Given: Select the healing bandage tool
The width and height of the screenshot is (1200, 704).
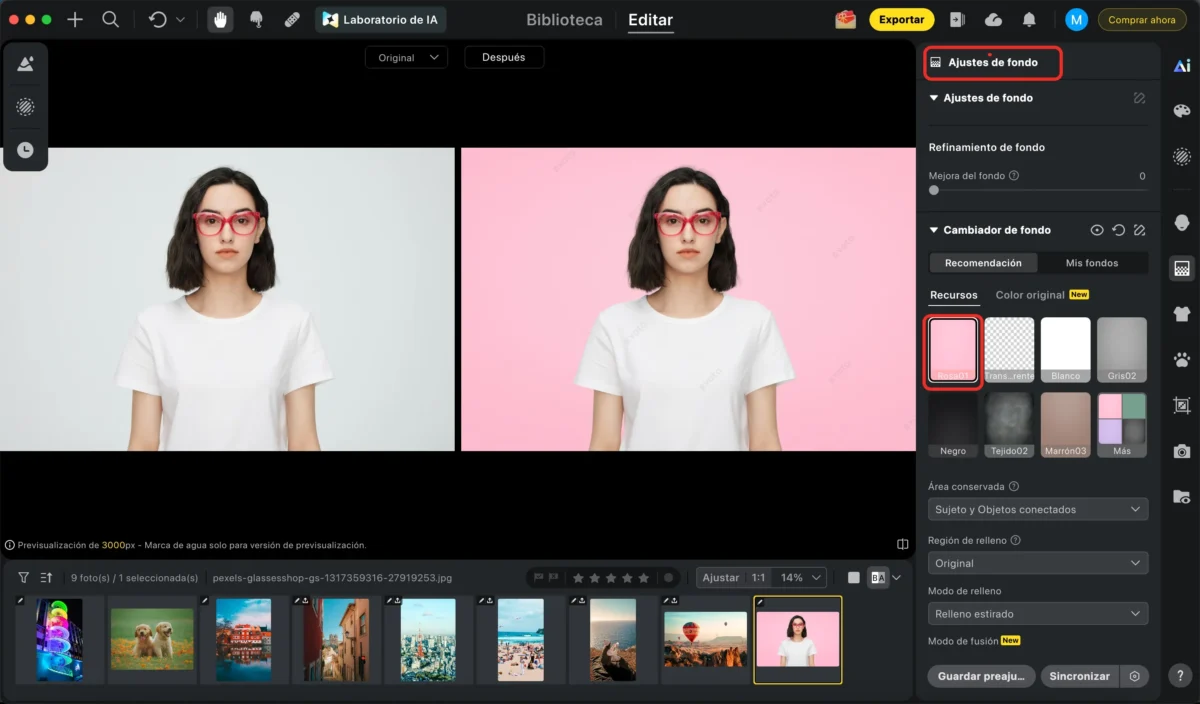Looking at the screenshot, I should pos(292,20).
